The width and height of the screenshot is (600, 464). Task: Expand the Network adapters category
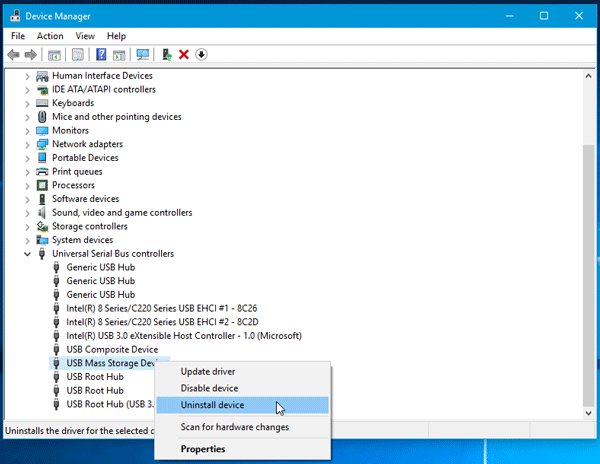pos(27,144)
